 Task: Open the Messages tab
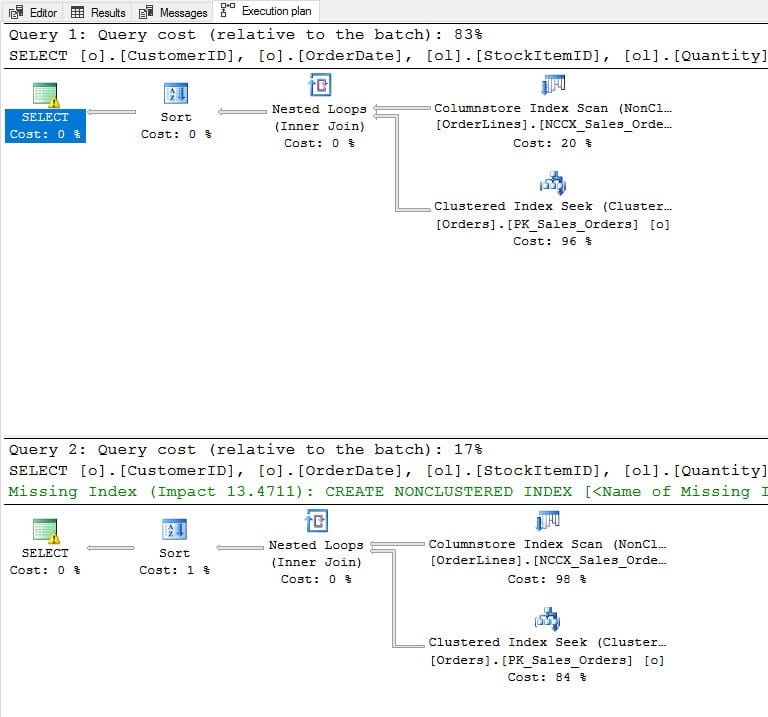coord(173,12)
